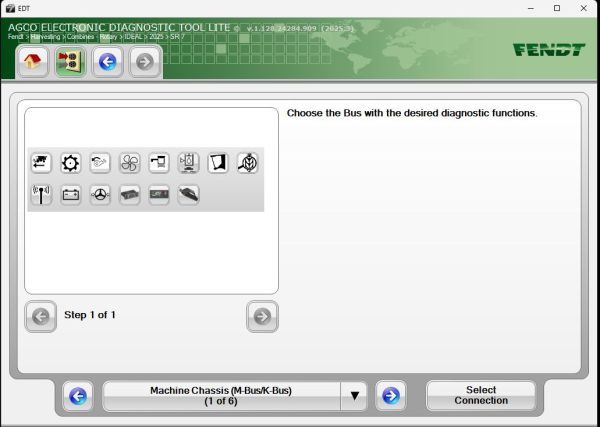600x427 pixels.
Task: Open the antenna signal diagnostic icon
Action: pos(41,195)
